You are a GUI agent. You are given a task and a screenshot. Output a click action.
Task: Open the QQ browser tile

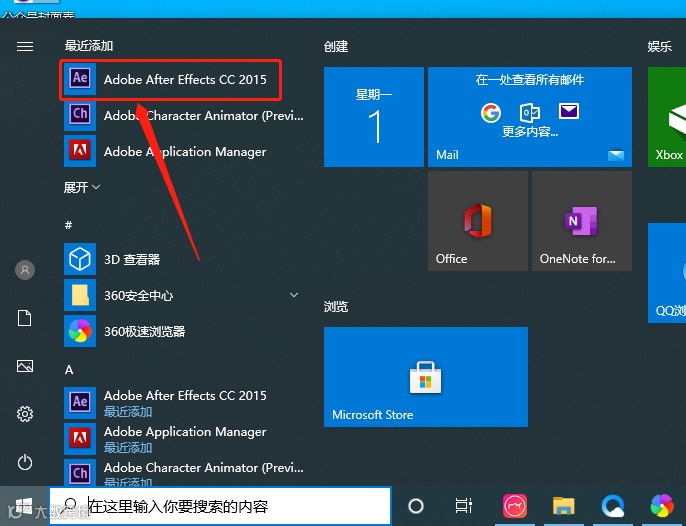(667, 273)
